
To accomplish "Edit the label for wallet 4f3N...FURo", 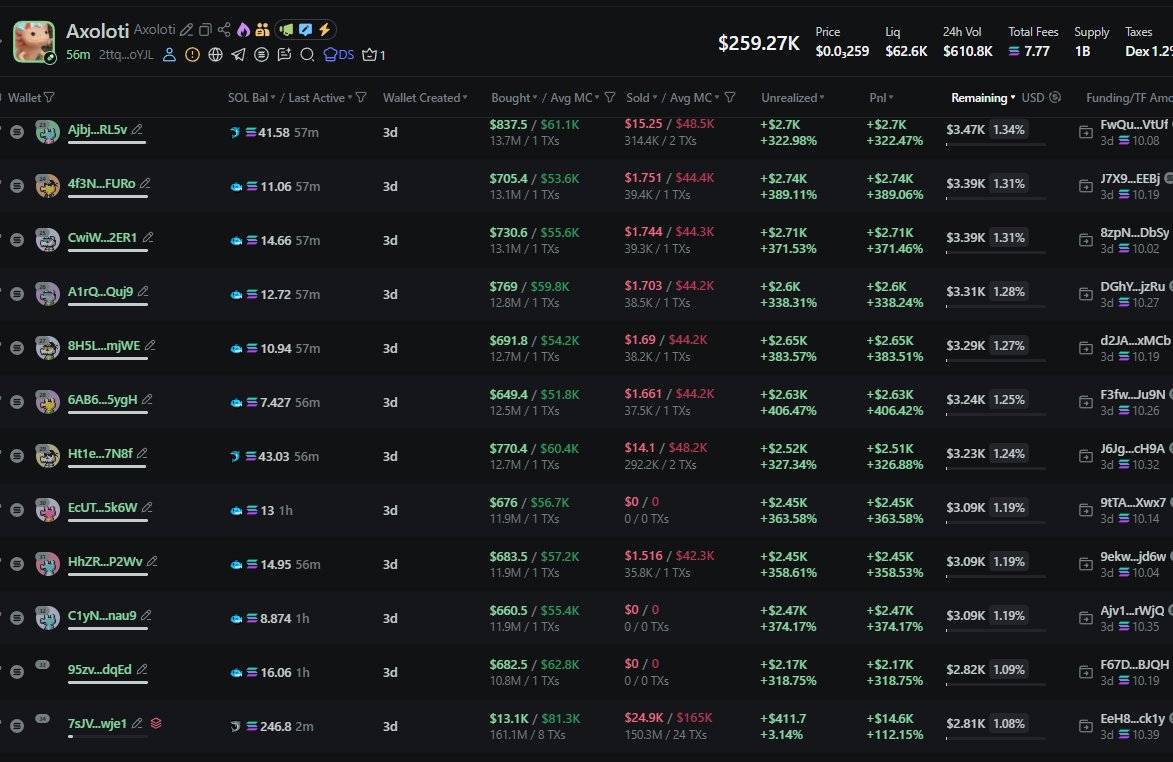I will 146,183.
